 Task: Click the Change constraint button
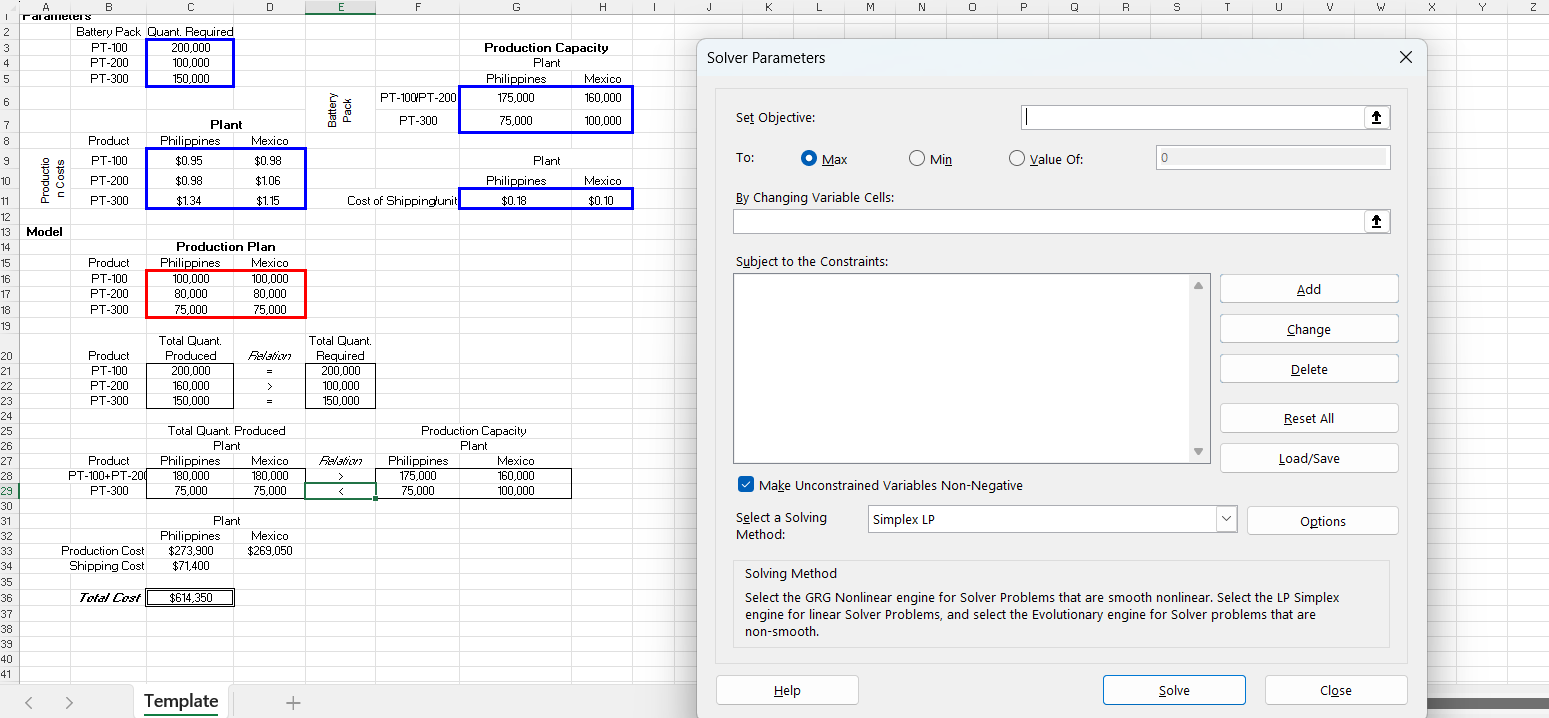click(x=1309, y=329)
